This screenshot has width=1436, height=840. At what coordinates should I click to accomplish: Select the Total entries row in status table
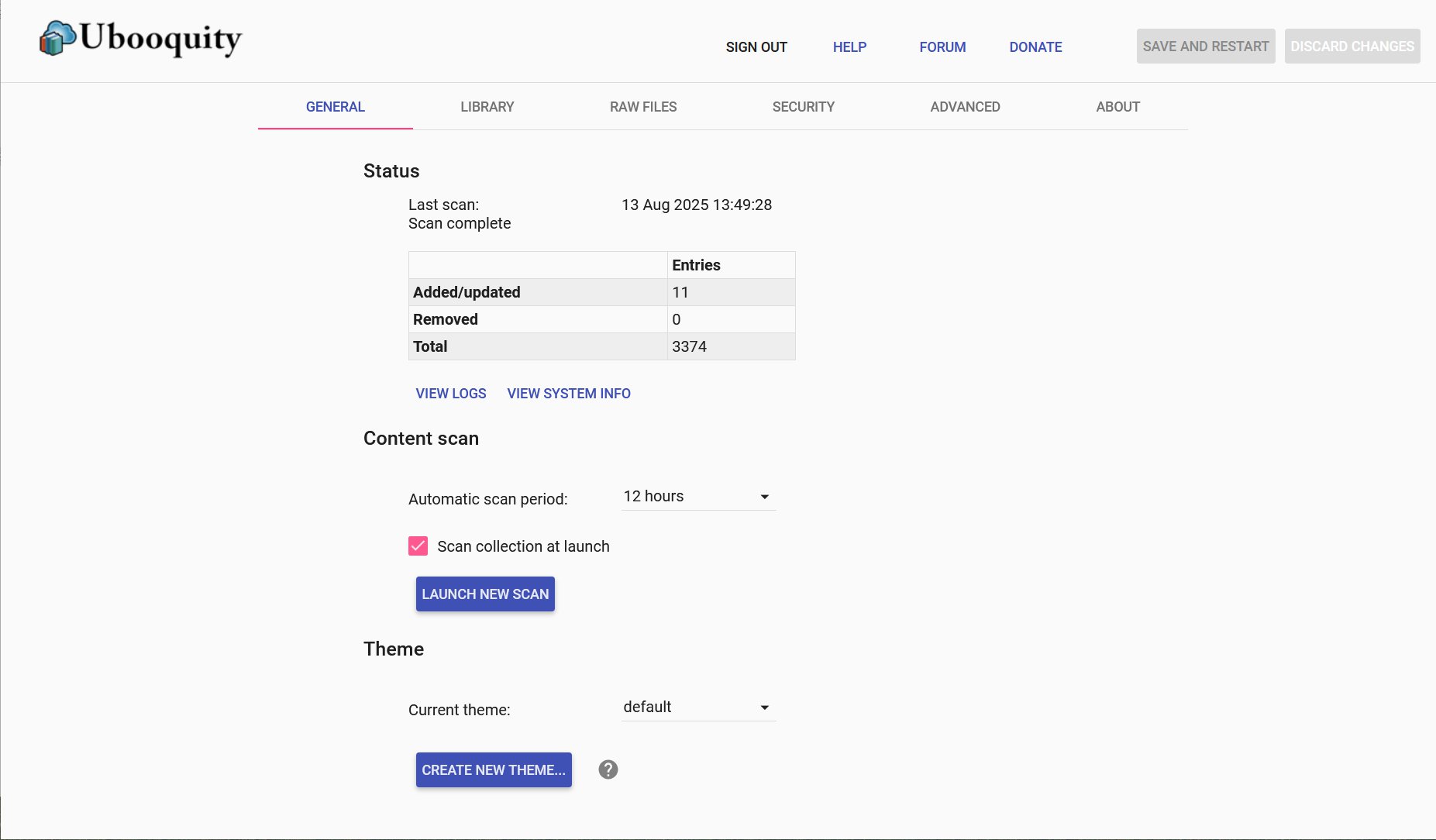pos(601,346)
